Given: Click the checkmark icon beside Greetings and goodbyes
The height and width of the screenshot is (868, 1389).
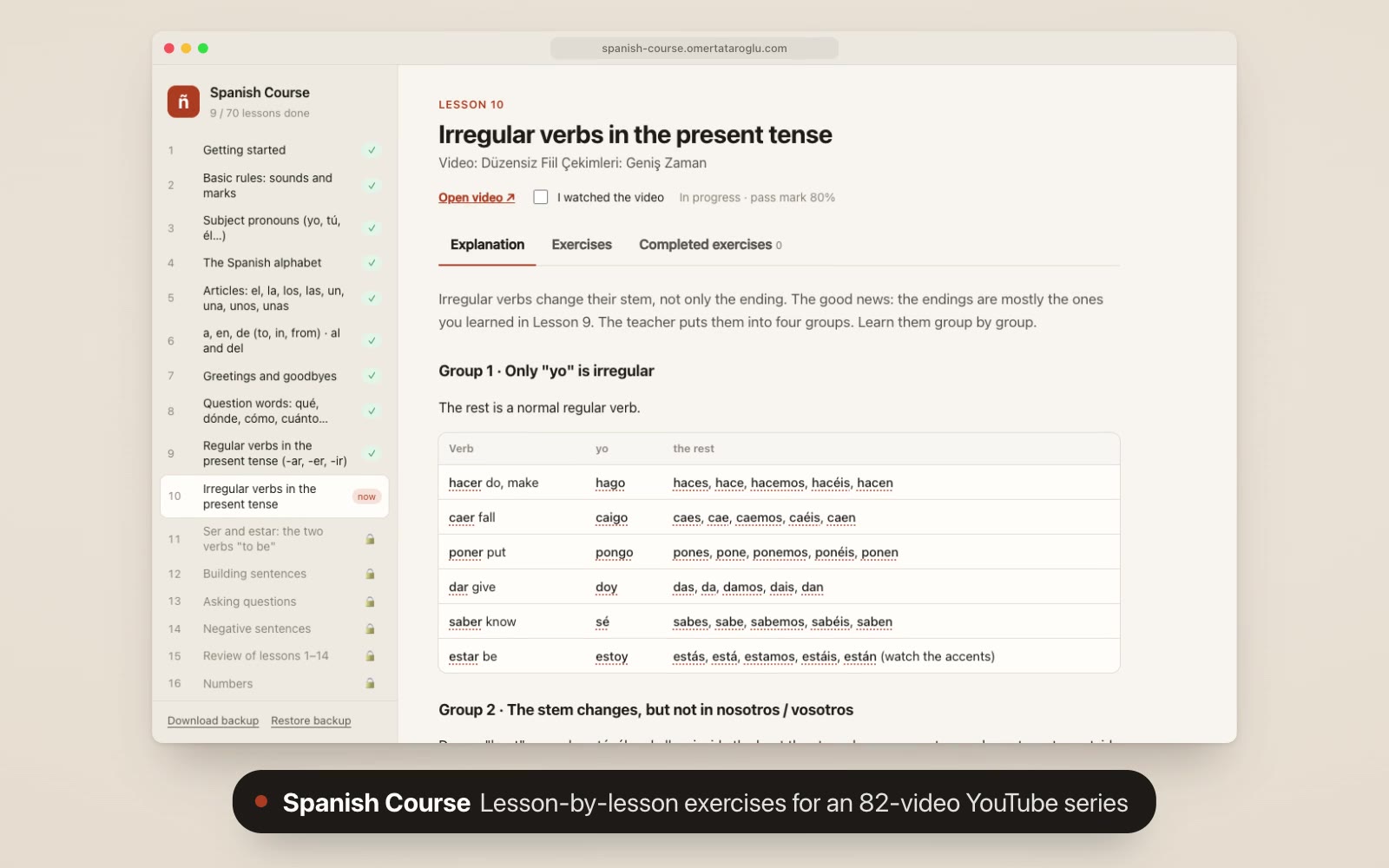Looking at the screenshot, I should [x=372, y=376].
